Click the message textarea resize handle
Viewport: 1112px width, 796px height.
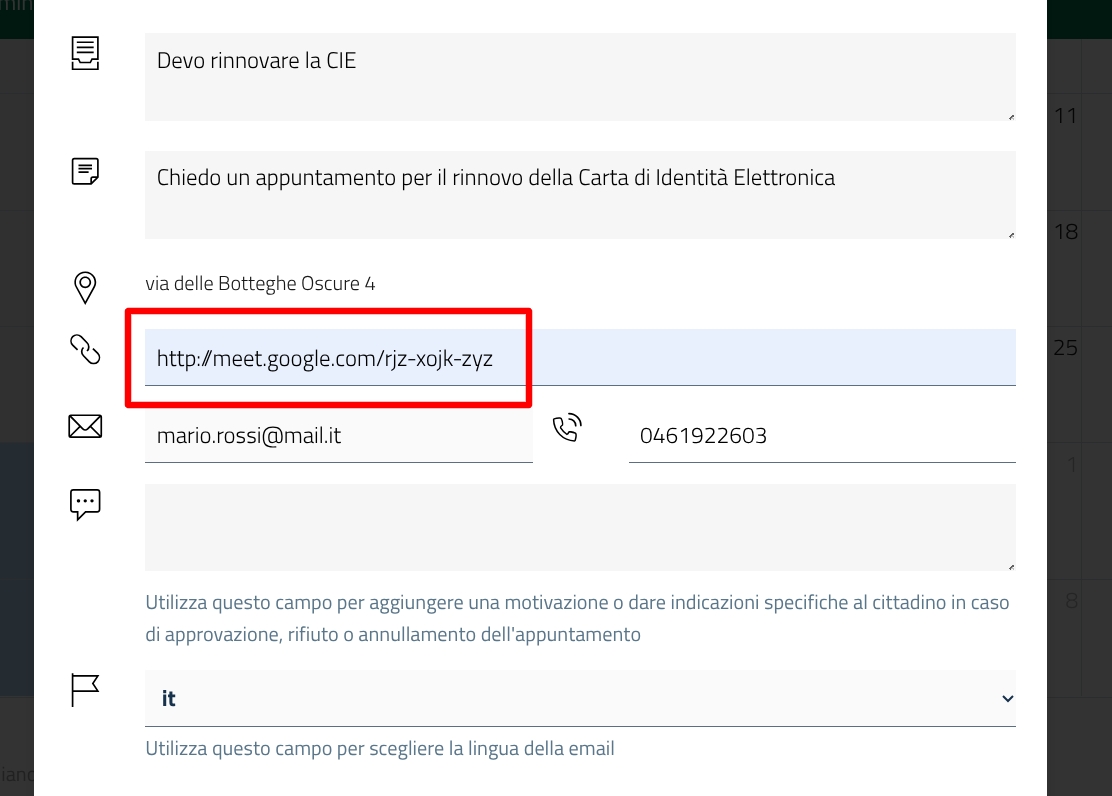coord(1010,566)
